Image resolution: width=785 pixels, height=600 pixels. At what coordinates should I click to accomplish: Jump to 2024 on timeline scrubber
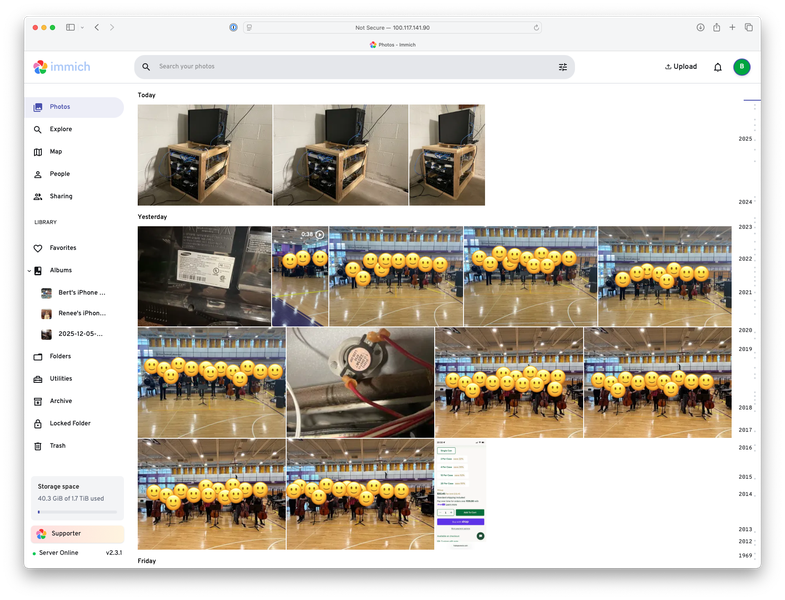(745, 202)
